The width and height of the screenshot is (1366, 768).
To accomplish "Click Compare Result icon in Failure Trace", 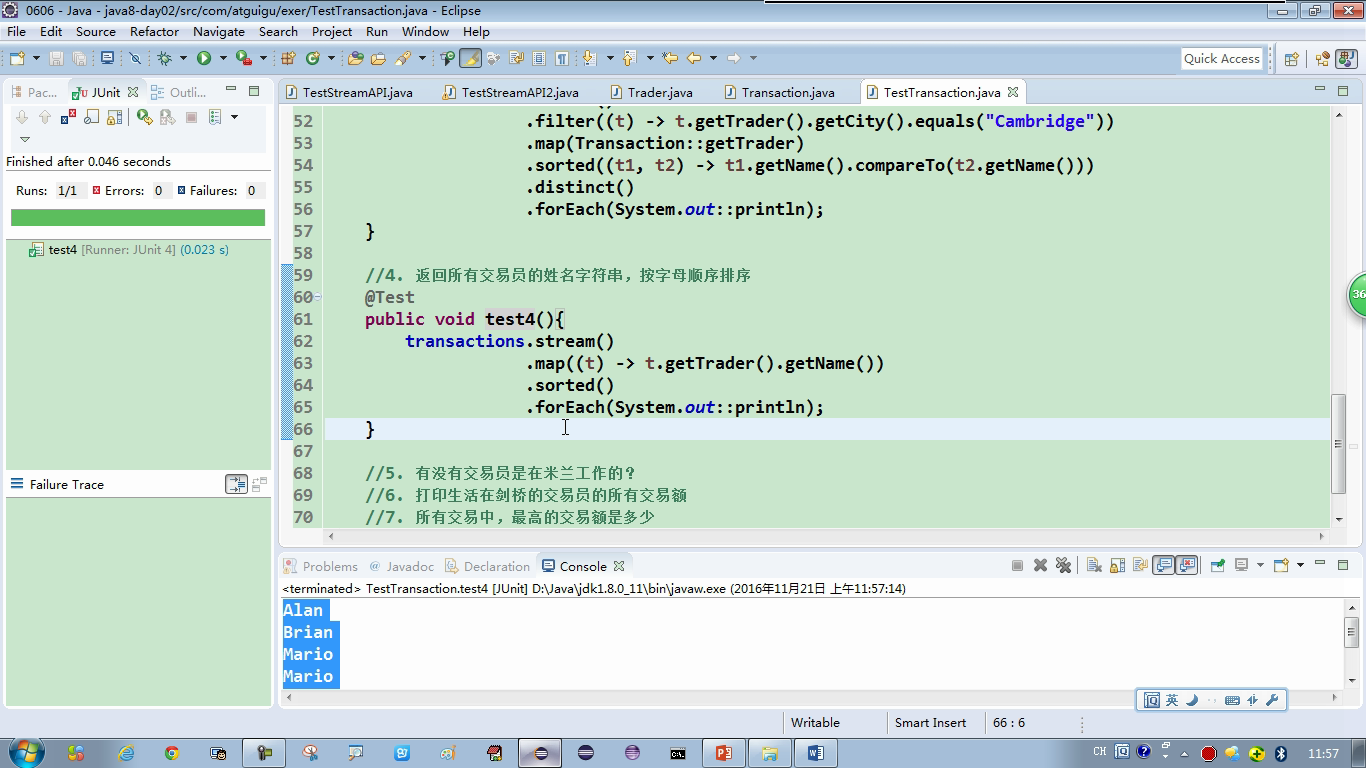I will 260,484.
